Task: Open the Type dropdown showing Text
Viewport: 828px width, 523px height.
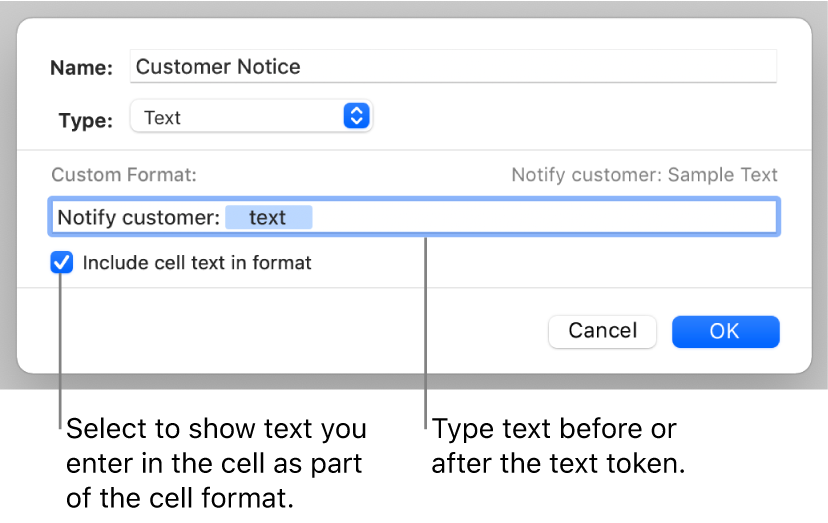Action: pos(251,117)
